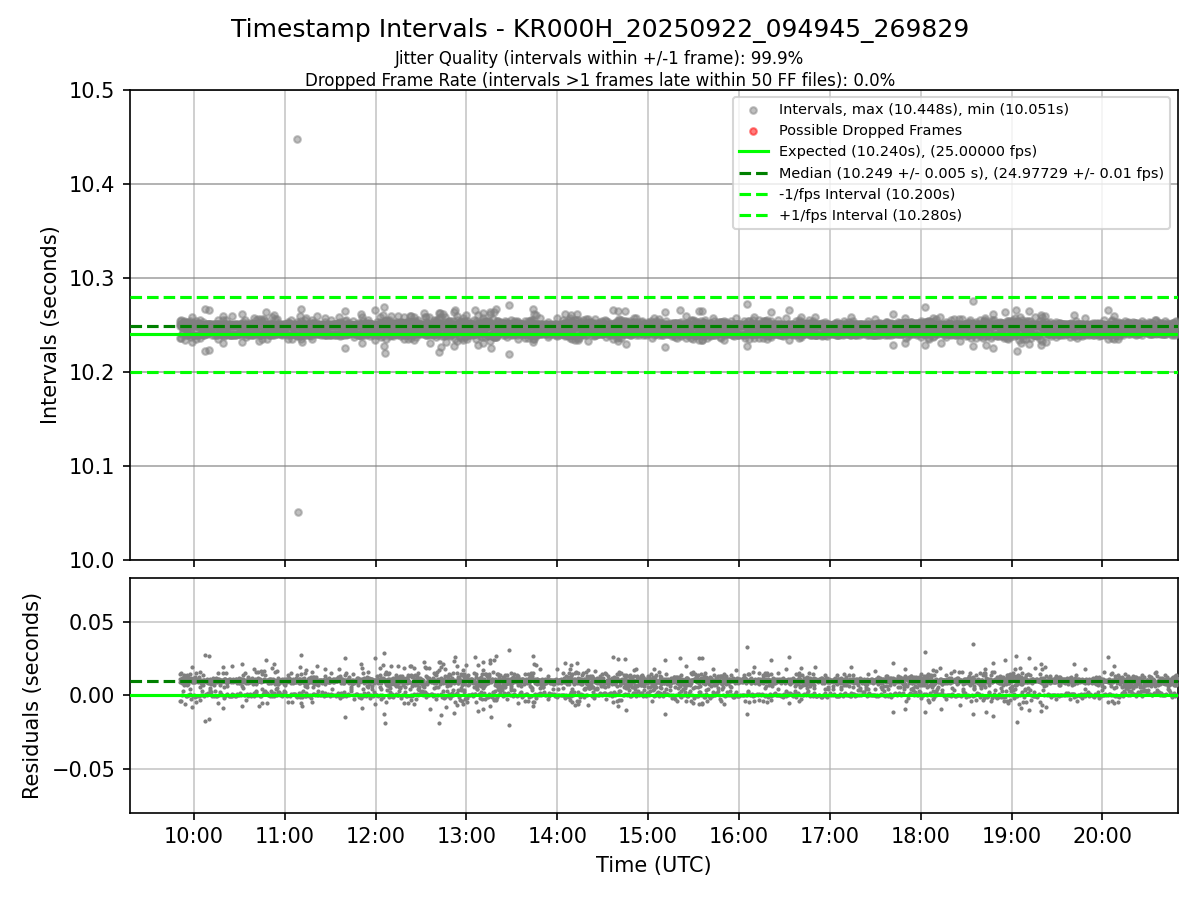Click the gray Intervals legend marker dot
Screen dimensions: 1200x900
tap(754, 110)
